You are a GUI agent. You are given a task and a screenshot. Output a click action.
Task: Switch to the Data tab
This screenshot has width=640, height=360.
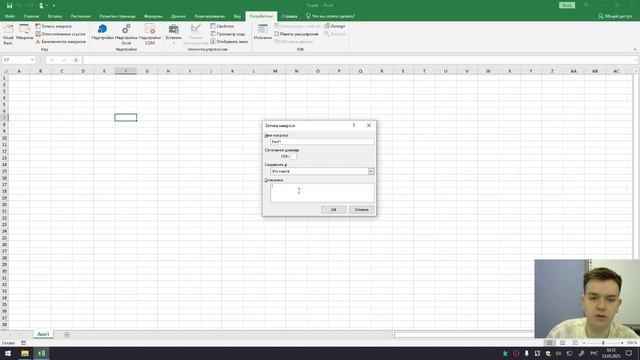pos(178,16)
